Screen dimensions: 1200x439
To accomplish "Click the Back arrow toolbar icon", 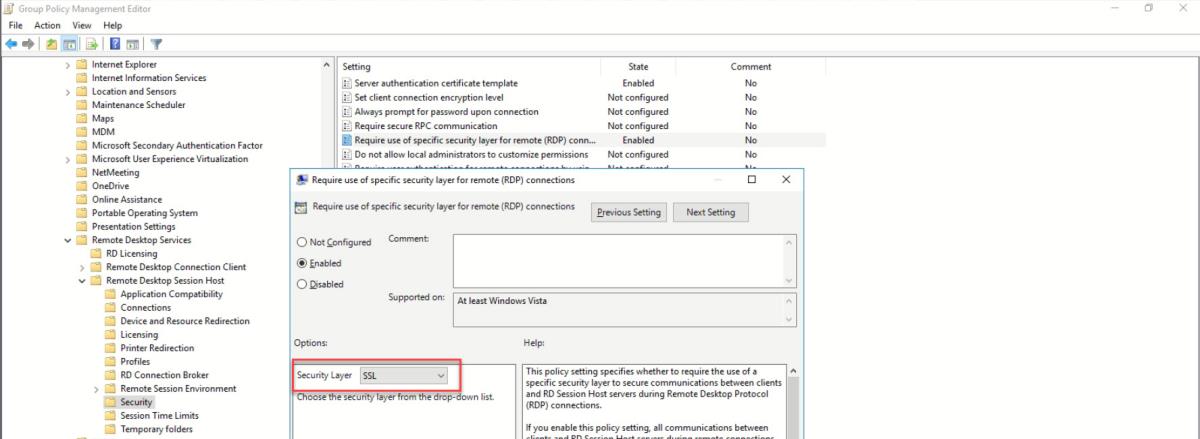I will tap(11, 44).
